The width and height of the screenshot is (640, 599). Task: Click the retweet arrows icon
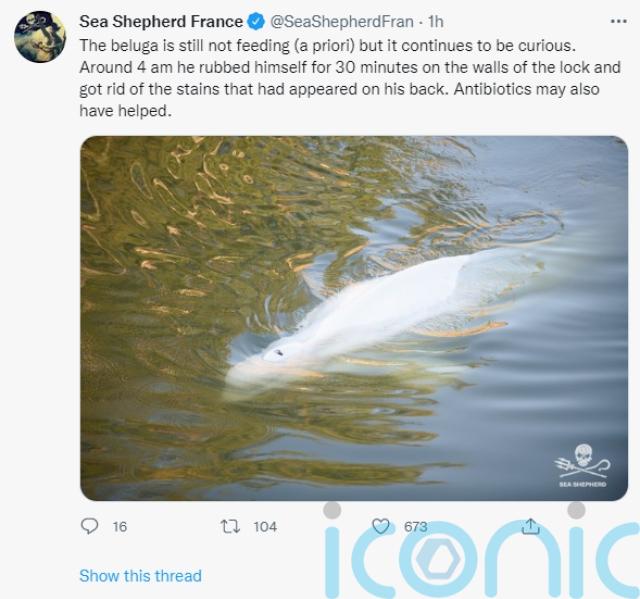coord(230,526)
